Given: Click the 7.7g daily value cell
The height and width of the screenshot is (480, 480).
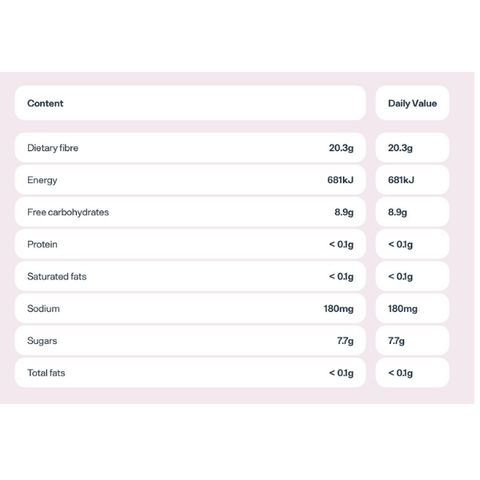Looking at the screenshot, I should tap(412, 341).
